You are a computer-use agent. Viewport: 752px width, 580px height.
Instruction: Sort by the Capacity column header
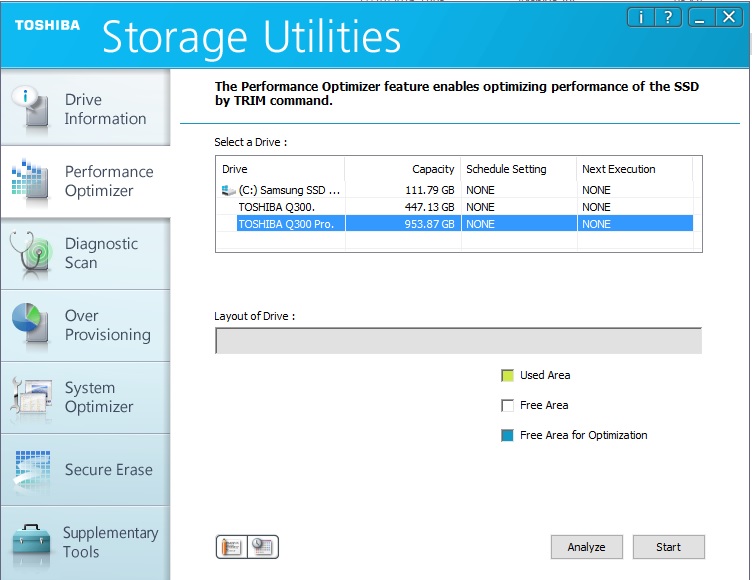pyautogui.click(x=403, y=169)
